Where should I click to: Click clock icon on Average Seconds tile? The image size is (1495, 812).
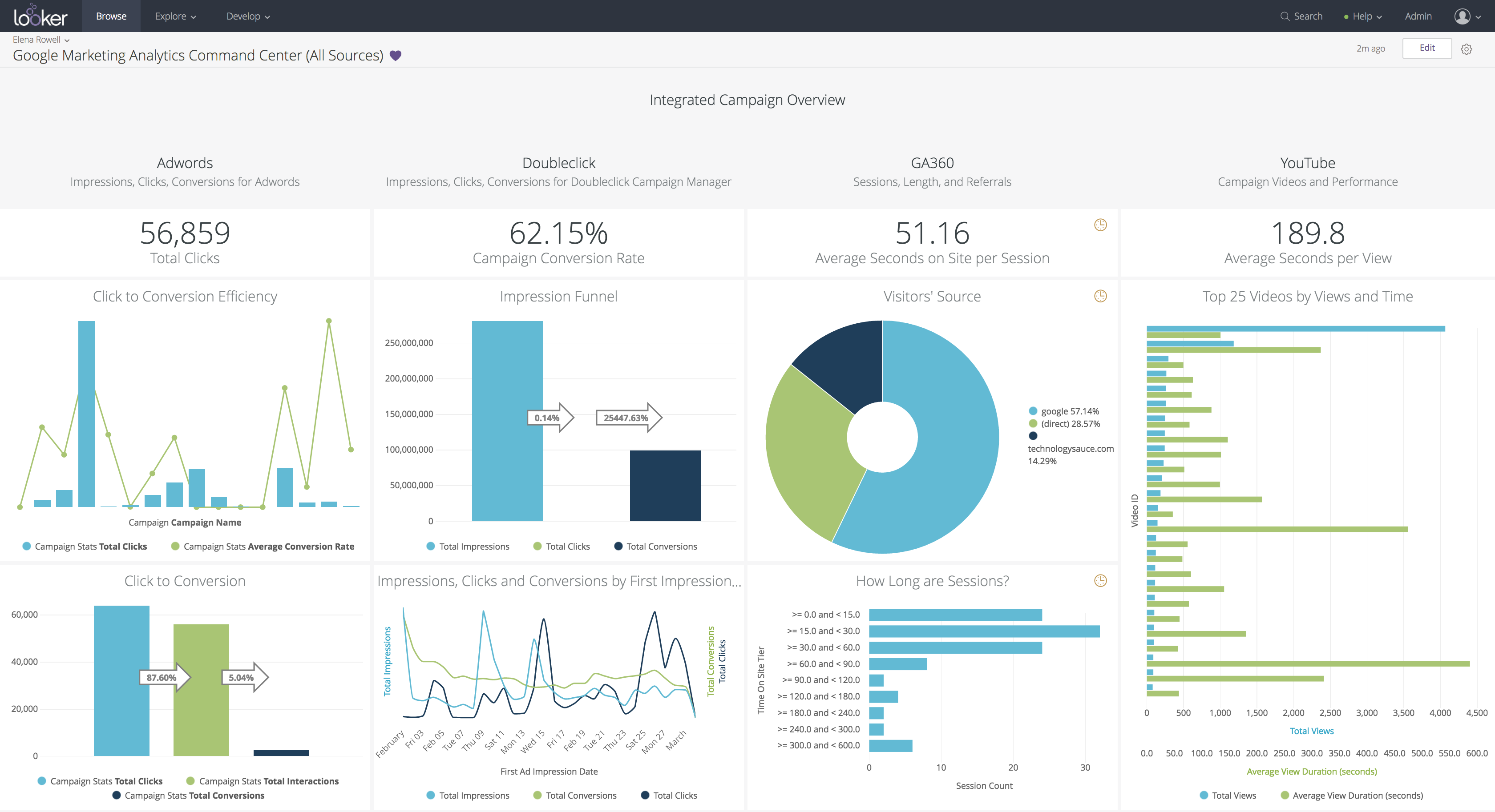[1100, 225]
